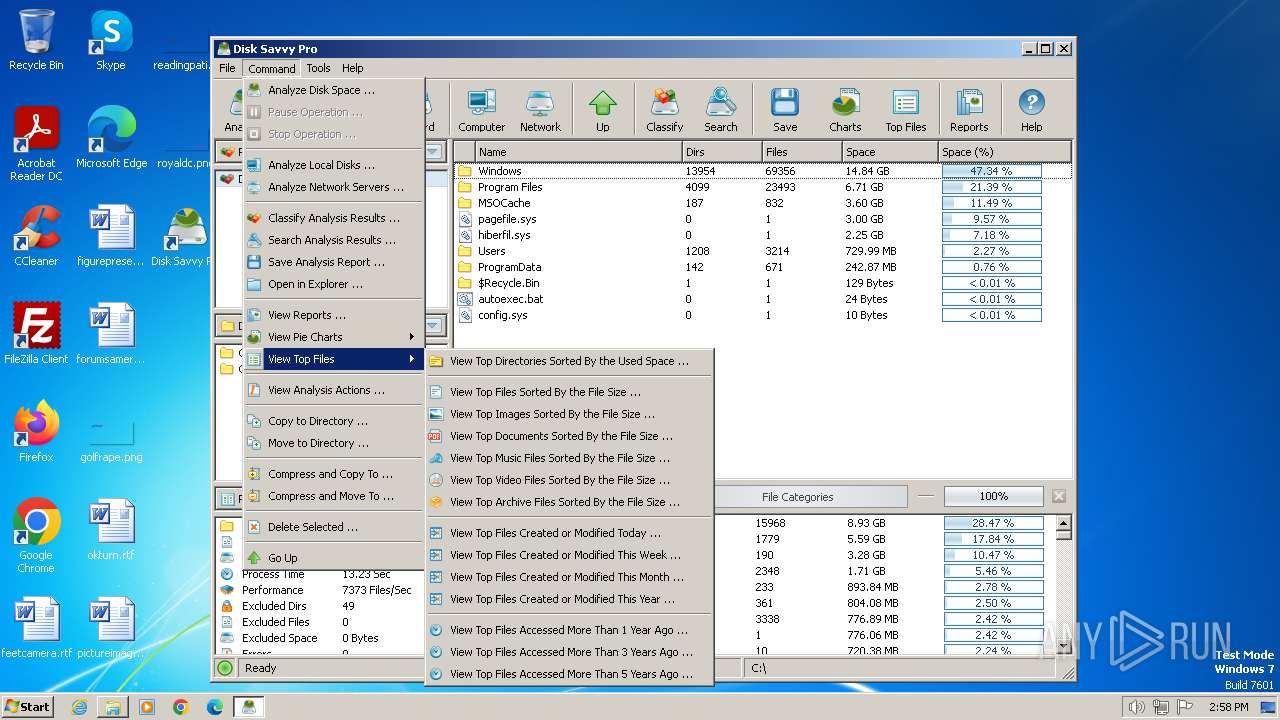Open the Reports toolbar icon
The image size is (1280, 720).
coord(969,110)
